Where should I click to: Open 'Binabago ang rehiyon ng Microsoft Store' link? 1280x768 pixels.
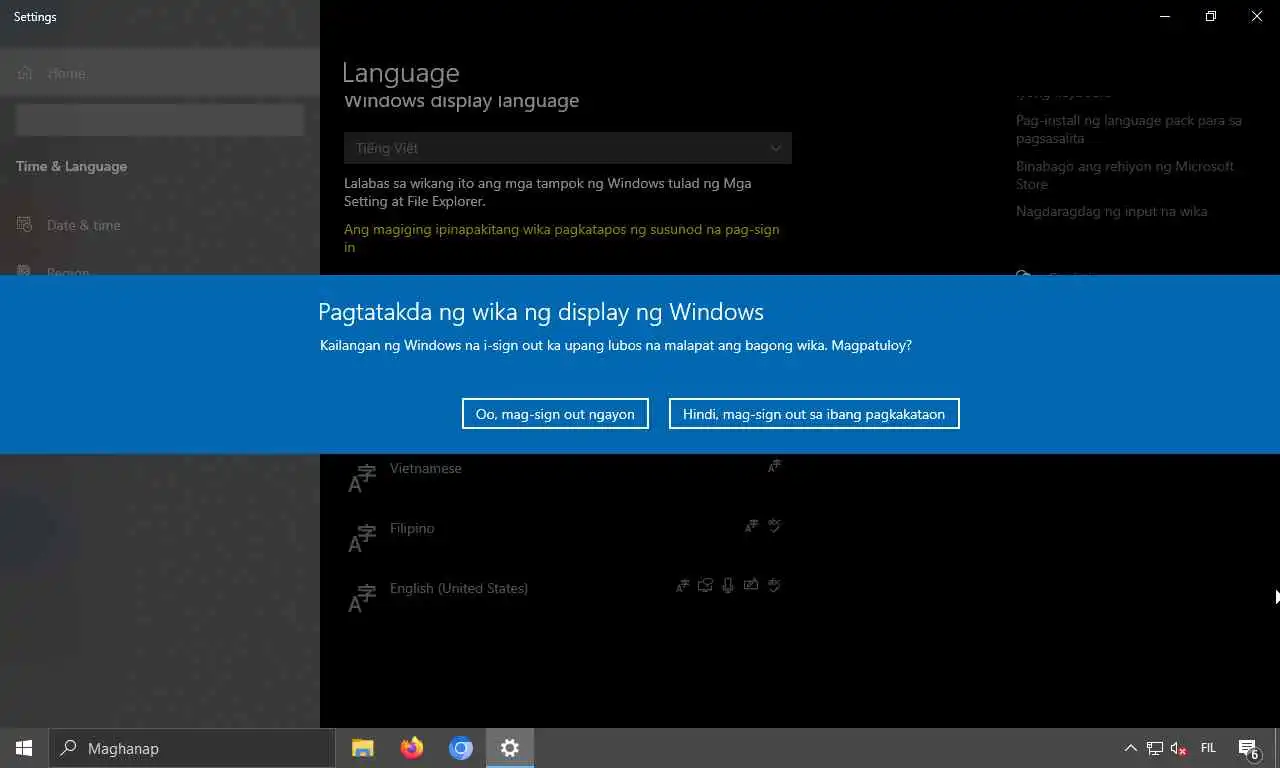click(1125, 175)
